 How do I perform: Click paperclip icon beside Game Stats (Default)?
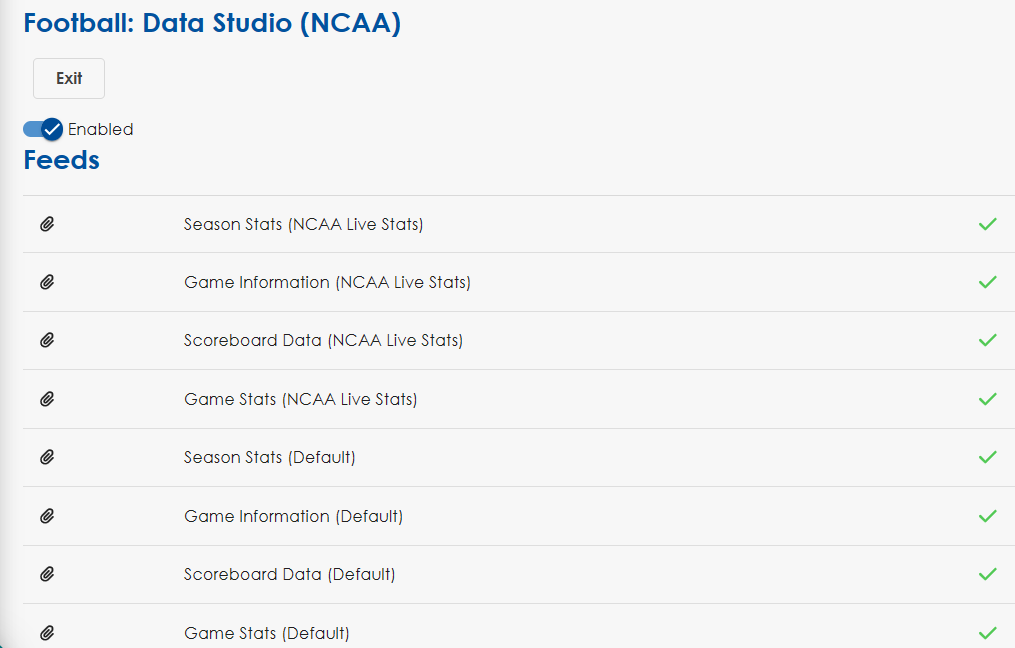[47, 633]
